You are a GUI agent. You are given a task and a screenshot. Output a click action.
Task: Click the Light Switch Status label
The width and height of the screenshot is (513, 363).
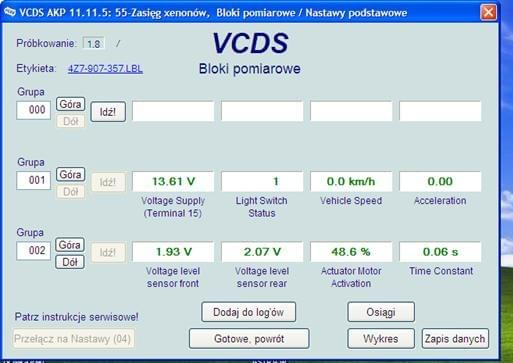tap(262, 207)
